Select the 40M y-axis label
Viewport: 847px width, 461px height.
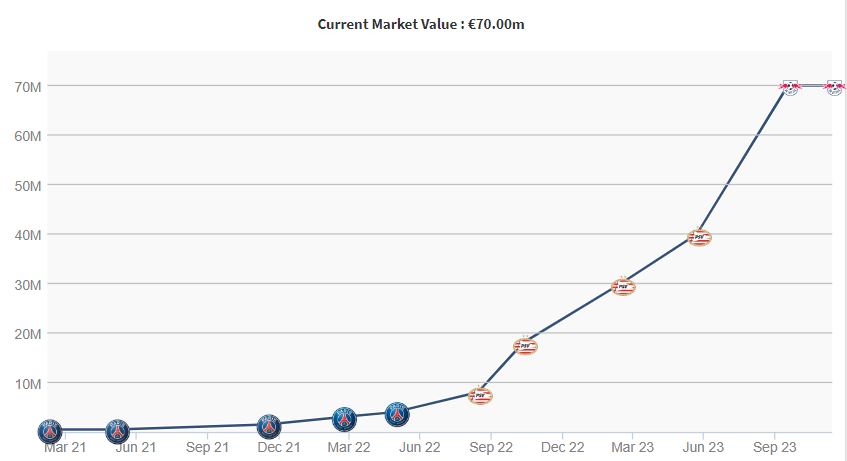click(x=27, y=235)
